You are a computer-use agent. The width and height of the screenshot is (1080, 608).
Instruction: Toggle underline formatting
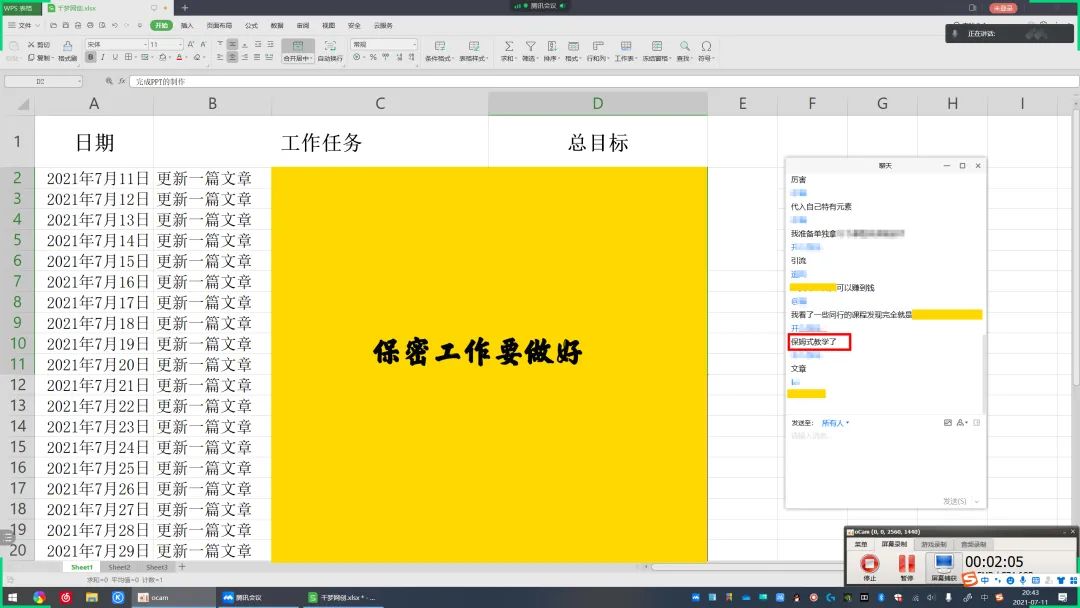pos(113,57)
